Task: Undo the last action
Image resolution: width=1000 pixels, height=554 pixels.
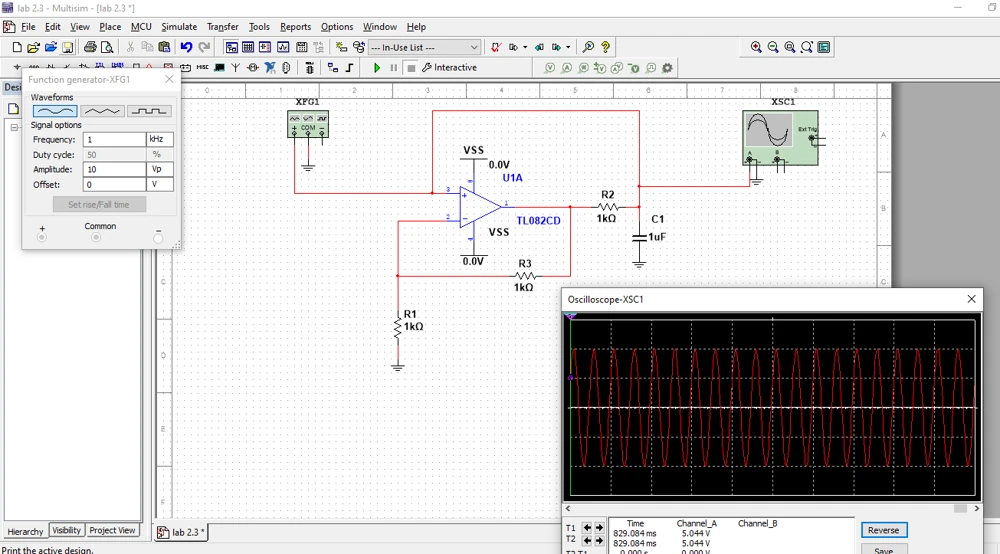Action: 186,47
